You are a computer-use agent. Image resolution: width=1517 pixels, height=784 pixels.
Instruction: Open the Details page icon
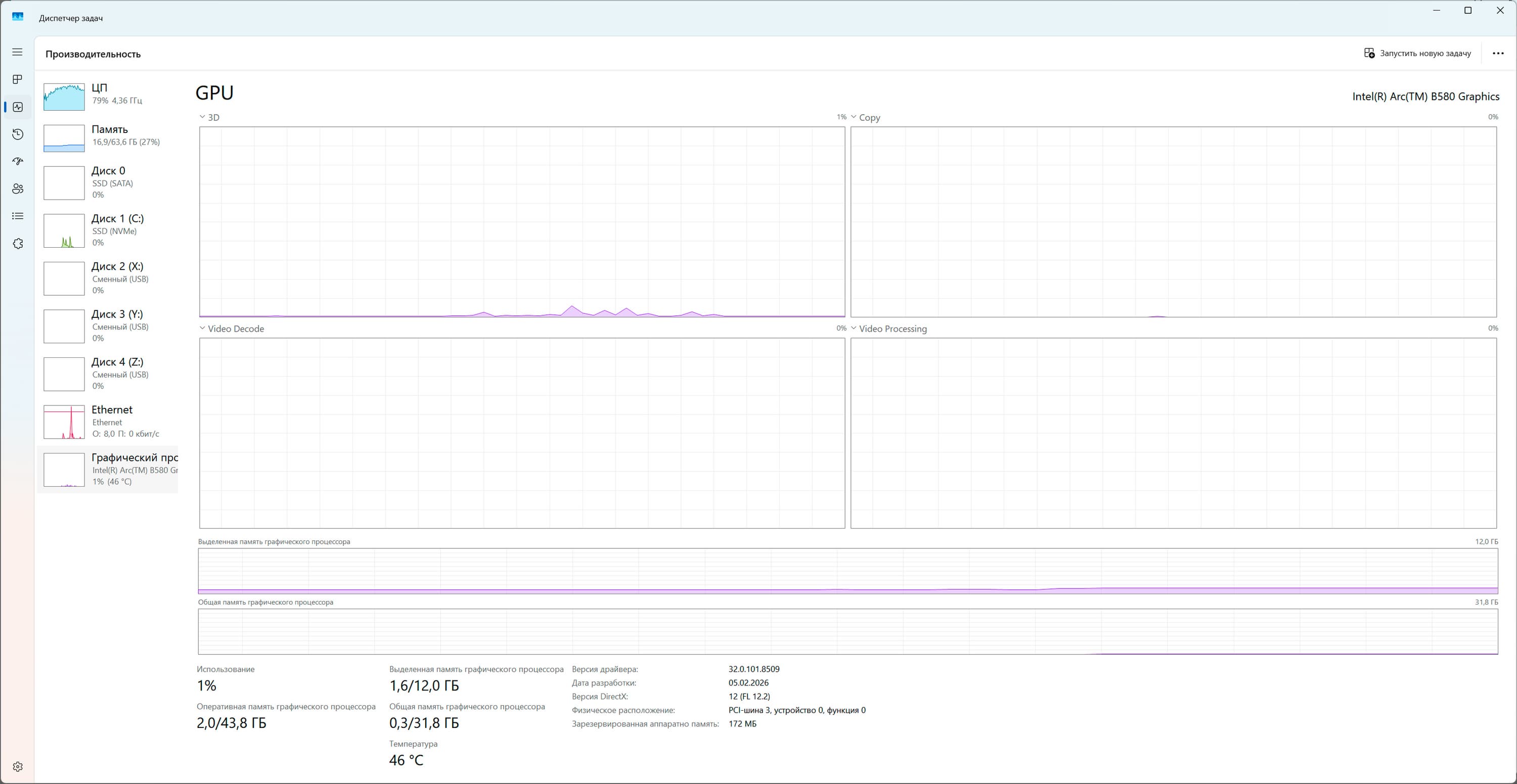click(x=18, y=216)
